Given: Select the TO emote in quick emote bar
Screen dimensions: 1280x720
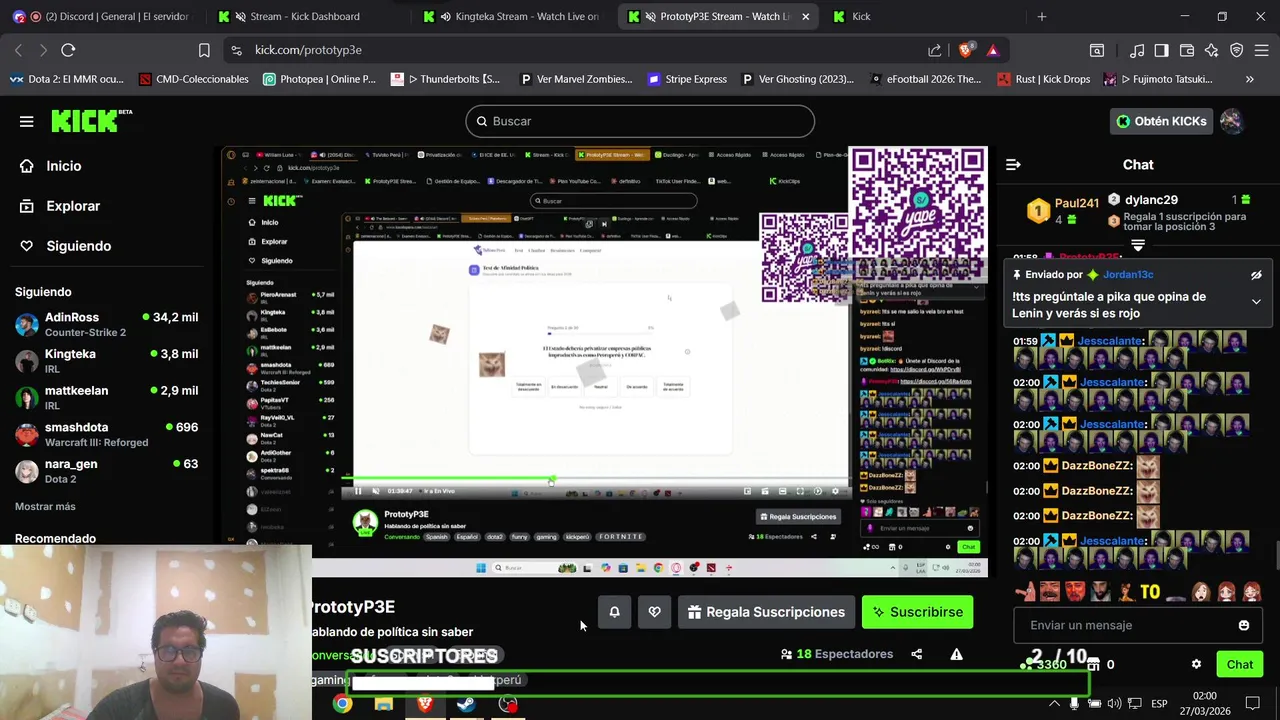Looking at the screenshot, I should [x=1150, y=592].
